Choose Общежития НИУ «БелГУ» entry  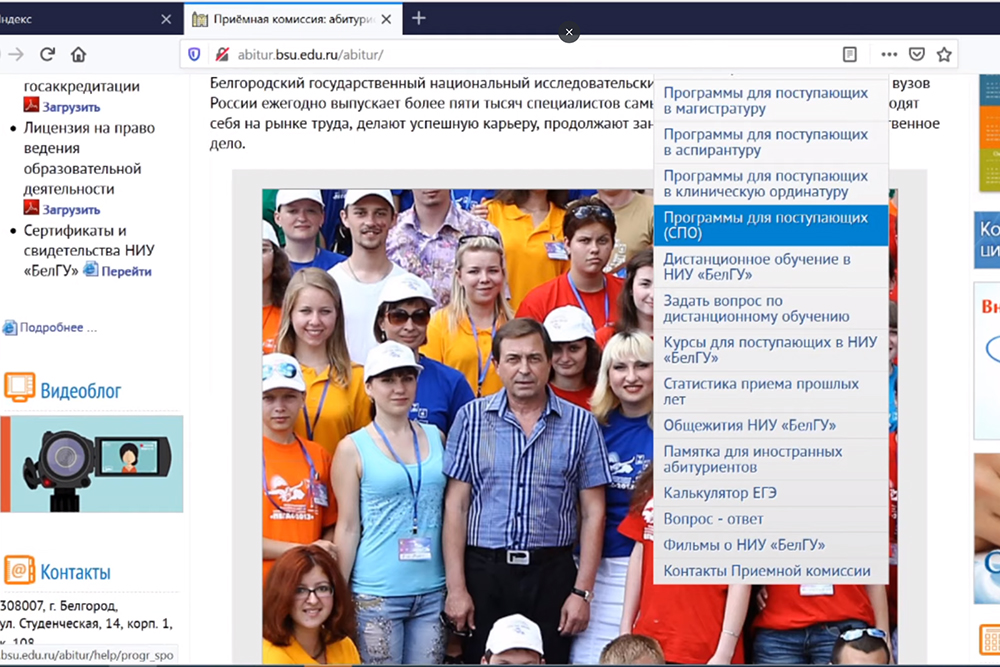[750, 425]
